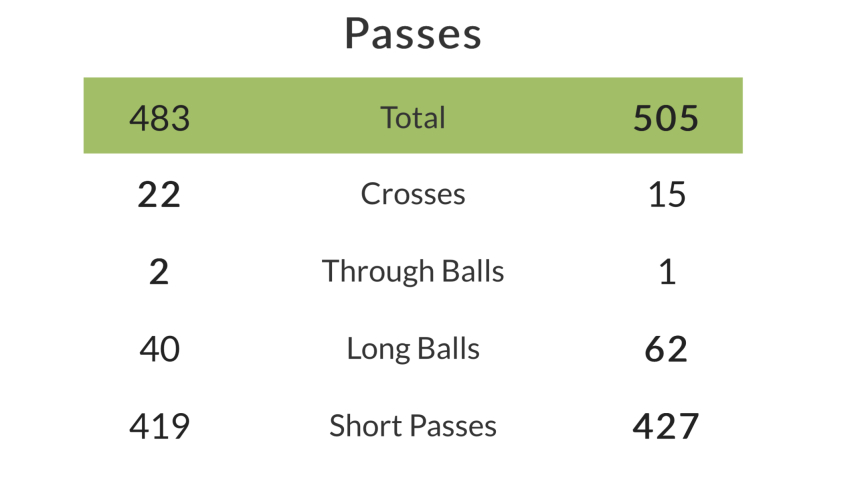Click the bold 505 total passes value
Screen dimensions: 866x500
coord(666,118)
